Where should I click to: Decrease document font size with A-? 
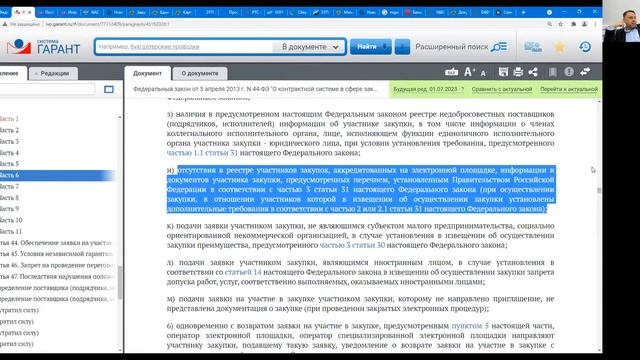(484, 73)
